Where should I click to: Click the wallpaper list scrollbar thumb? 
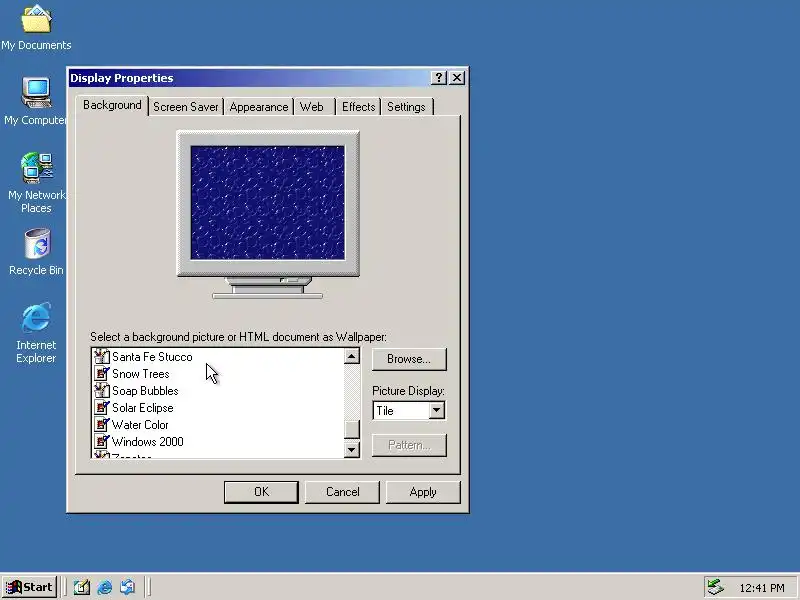coord(352,429)
